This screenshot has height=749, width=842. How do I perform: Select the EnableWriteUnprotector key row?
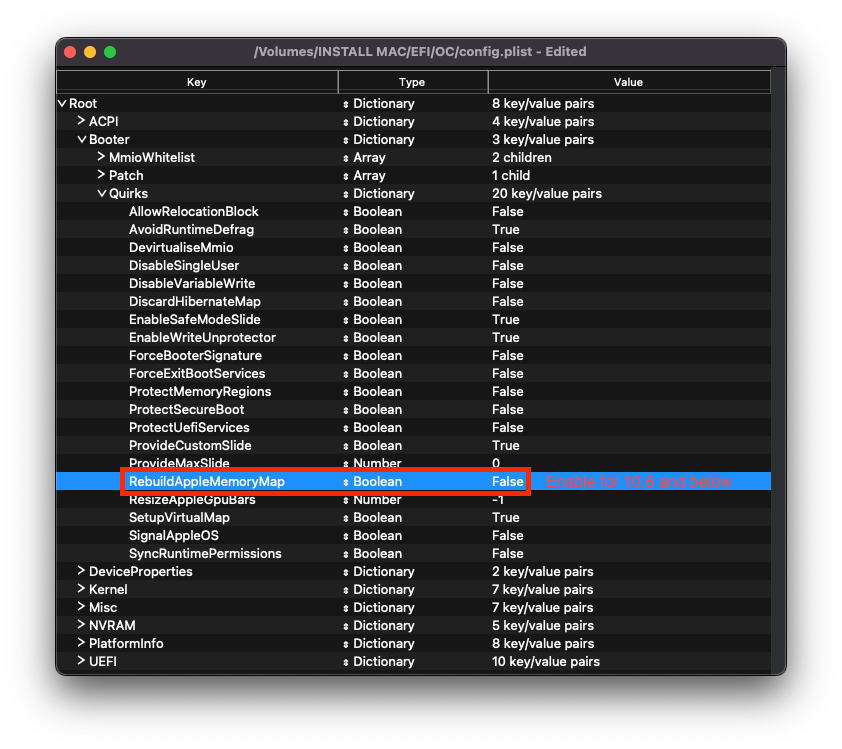tap(202, 338)
